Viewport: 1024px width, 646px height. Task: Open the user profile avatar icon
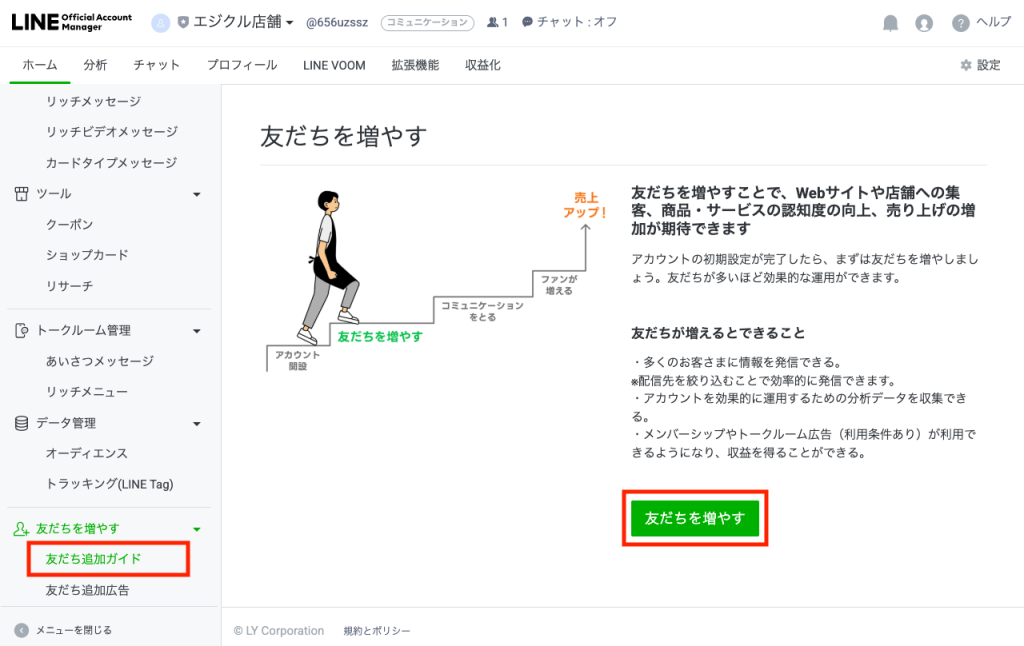[x=923, y=24]
